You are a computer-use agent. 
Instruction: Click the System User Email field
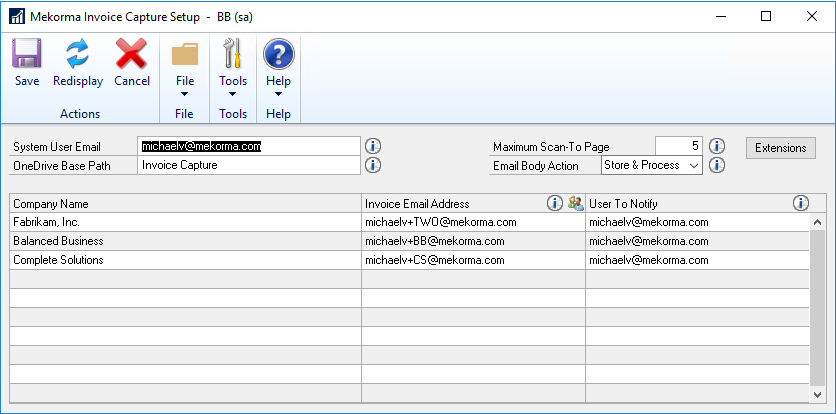[249, 146]
